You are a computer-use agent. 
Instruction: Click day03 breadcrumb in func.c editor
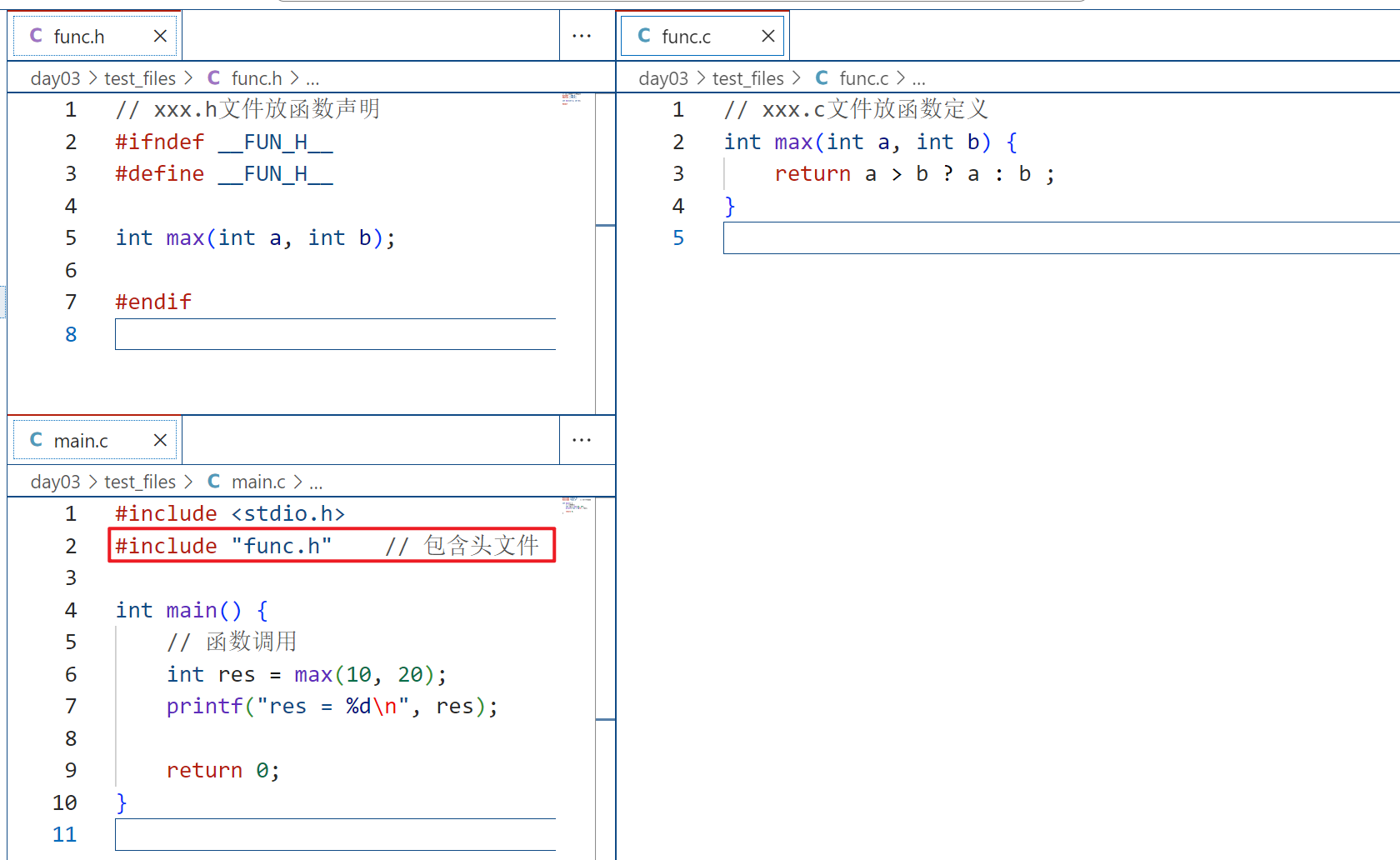coord(663,78)
